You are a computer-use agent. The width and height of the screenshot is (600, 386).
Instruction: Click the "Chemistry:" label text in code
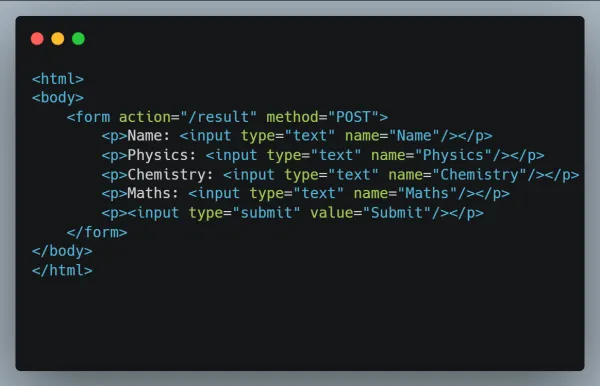tap(170, 175)
